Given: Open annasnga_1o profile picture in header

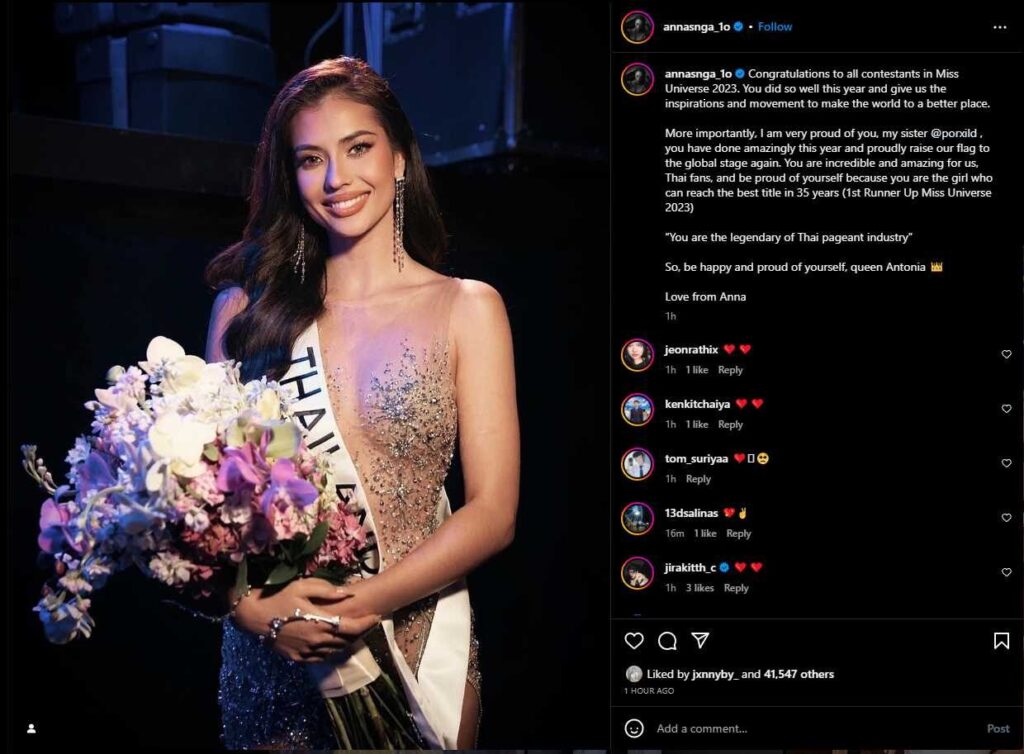Looking at the screenshot, I should click(637, 27).
